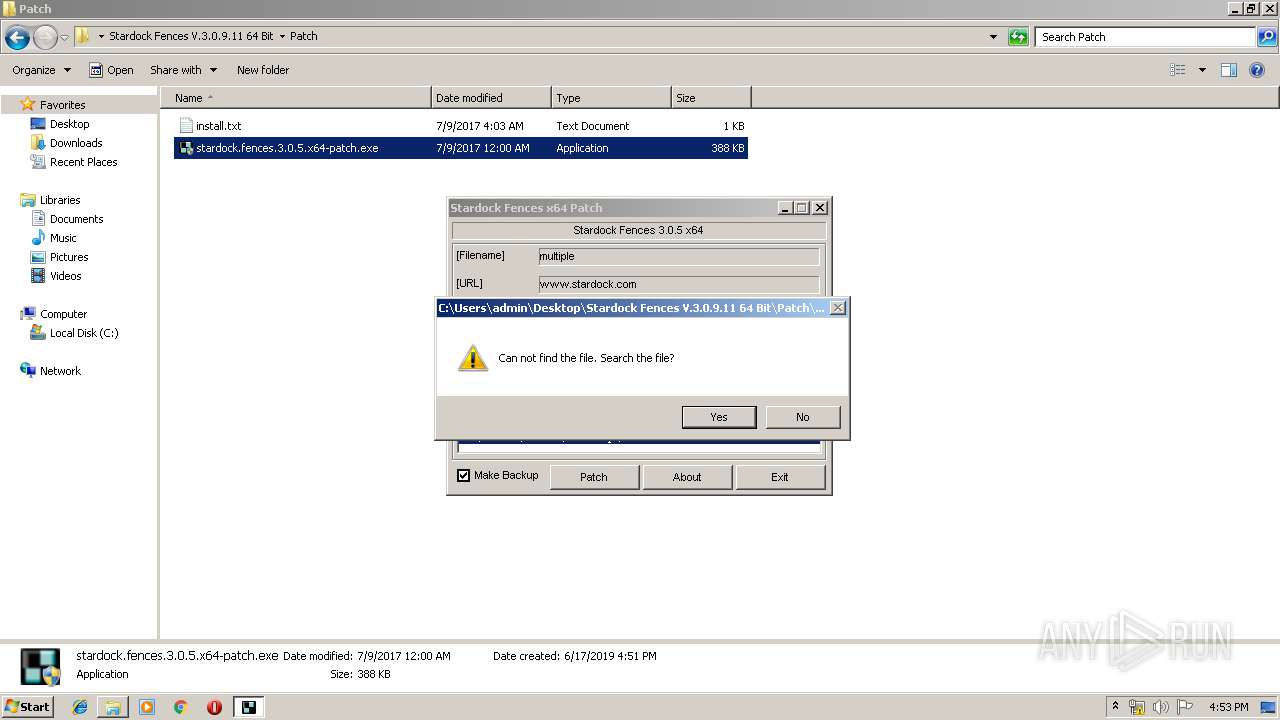Image resolution: width=1280 pixels, height=720 pixels.
Task: Click the network tray icon
Action: pyautogui.click(x=1137, y=707)
